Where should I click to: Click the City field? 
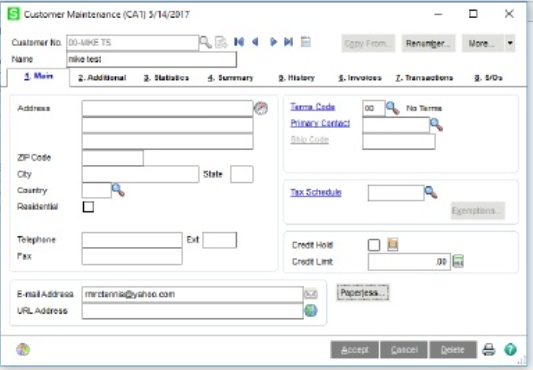tap(140, 174)
